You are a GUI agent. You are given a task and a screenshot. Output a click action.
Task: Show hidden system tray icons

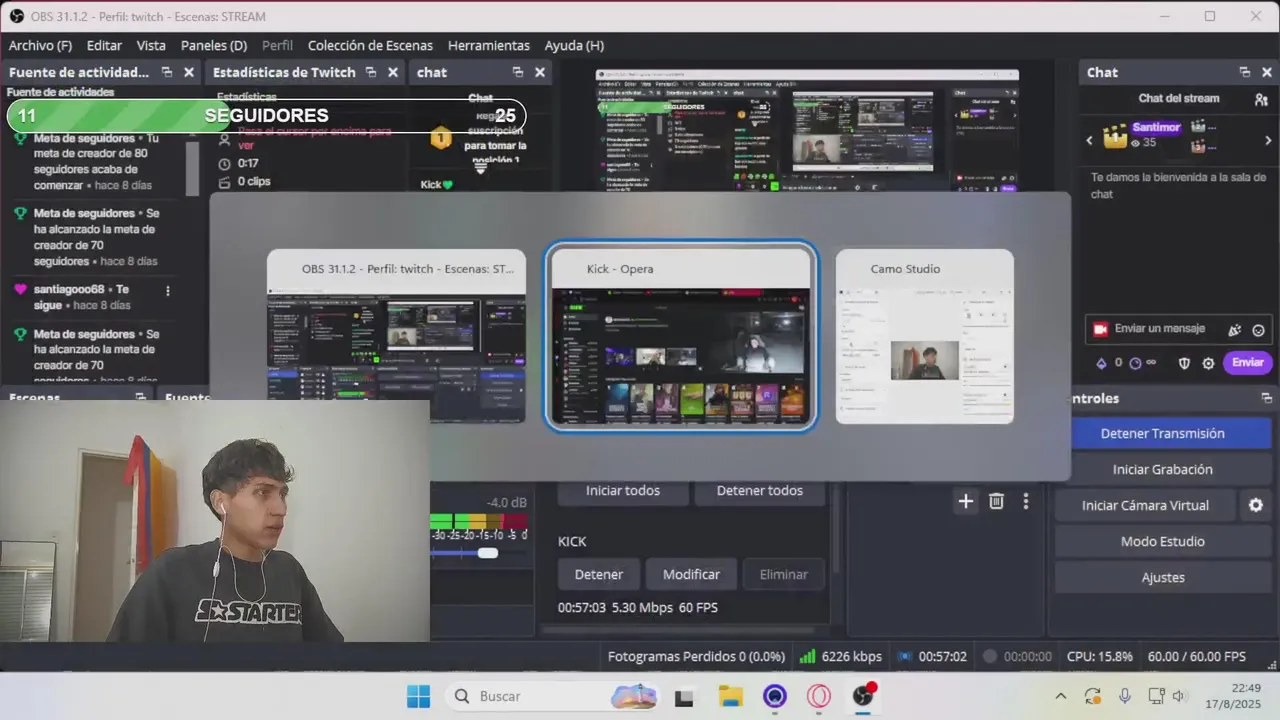coord(1061,696)
